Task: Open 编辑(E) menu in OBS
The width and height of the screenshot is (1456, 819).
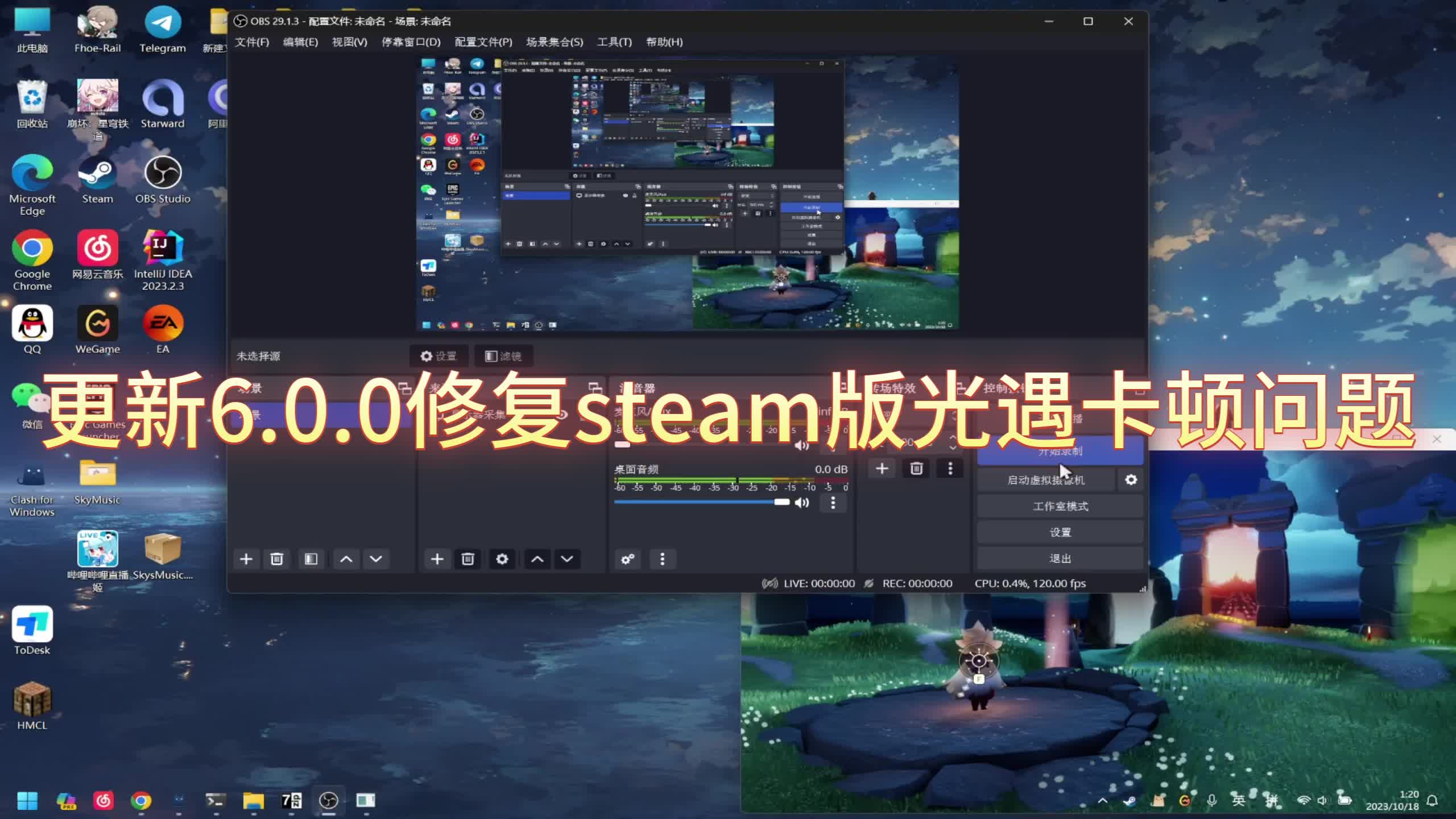Action: click(300, 42)
